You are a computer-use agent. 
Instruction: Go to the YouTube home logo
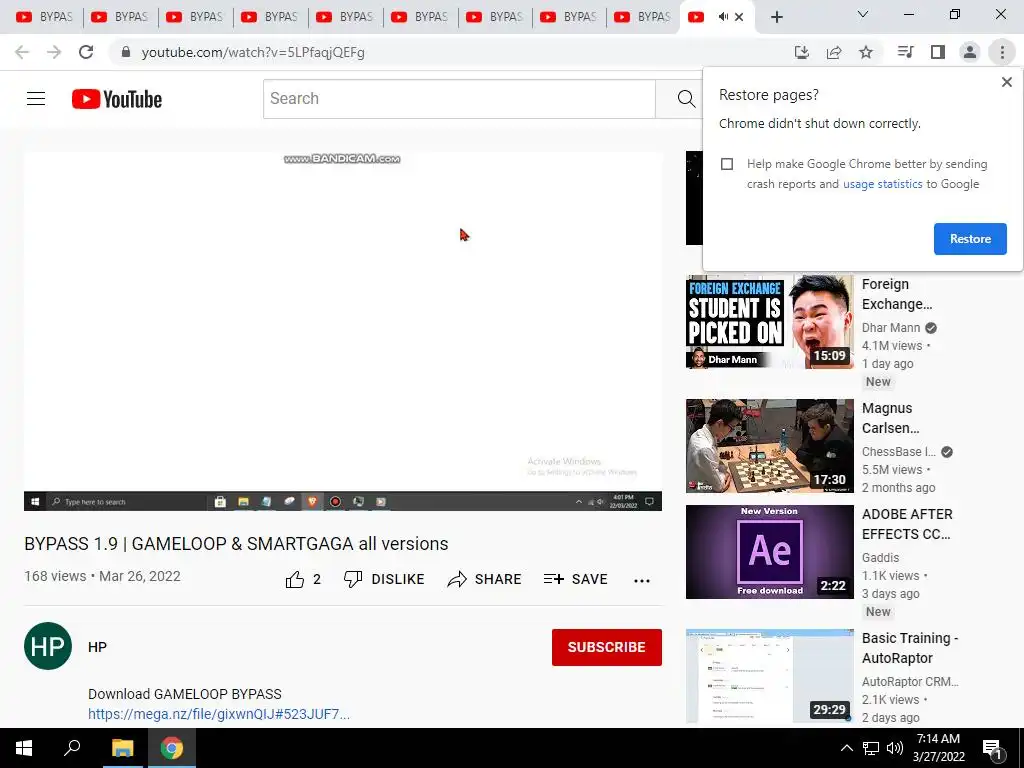[x=117, y=99]
